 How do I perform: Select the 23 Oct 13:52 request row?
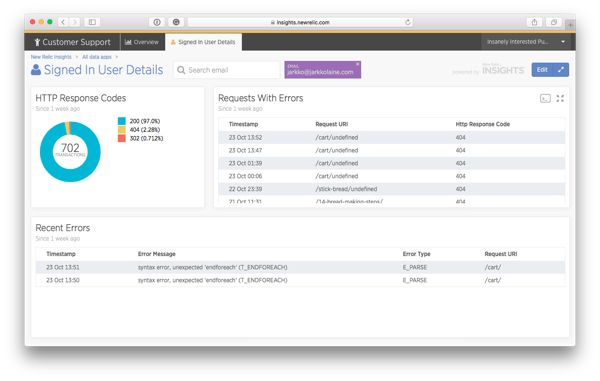(391, 137)
